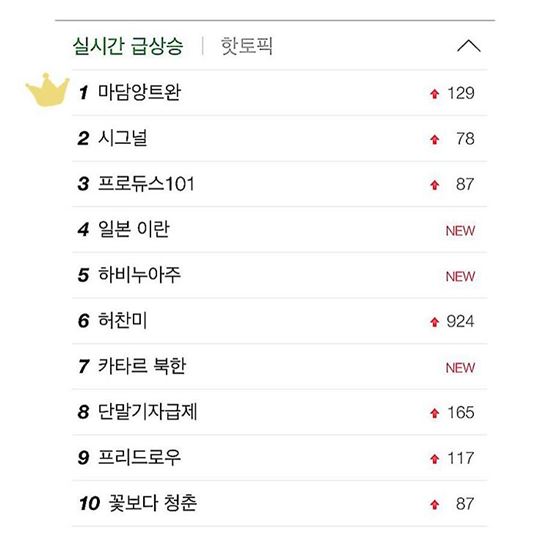The height and width of the screenshot is (550, 550).
Task: Click red up arrow beside 165
Action: 435,413
